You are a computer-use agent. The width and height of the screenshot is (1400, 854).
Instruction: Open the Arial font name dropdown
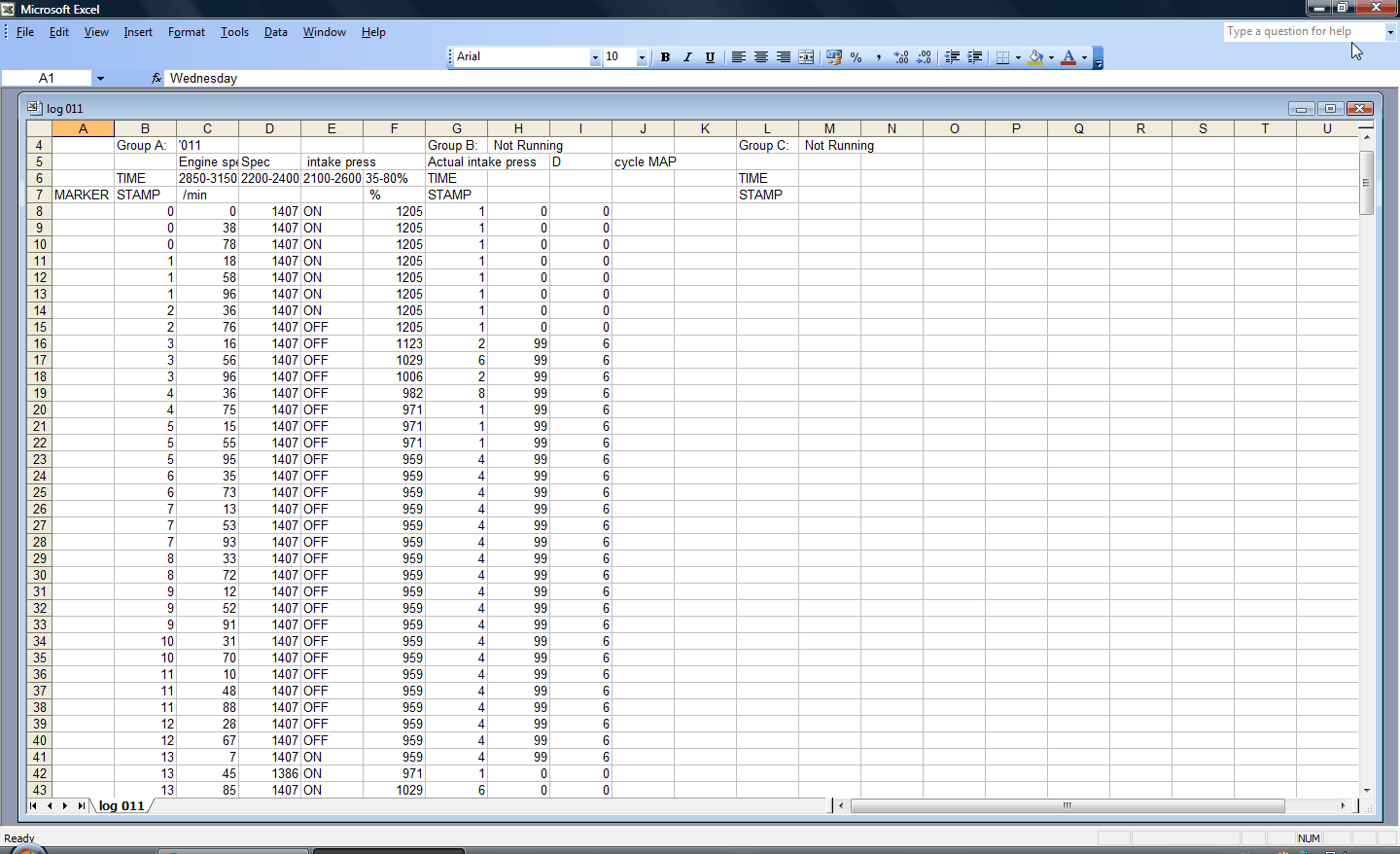(x=595, y=57)
